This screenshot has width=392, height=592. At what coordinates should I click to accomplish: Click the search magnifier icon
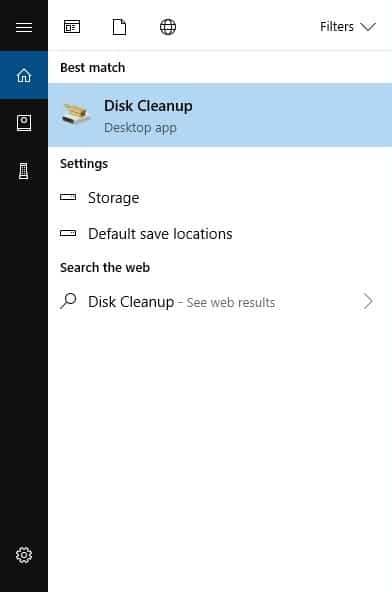(x=68, y=301)
